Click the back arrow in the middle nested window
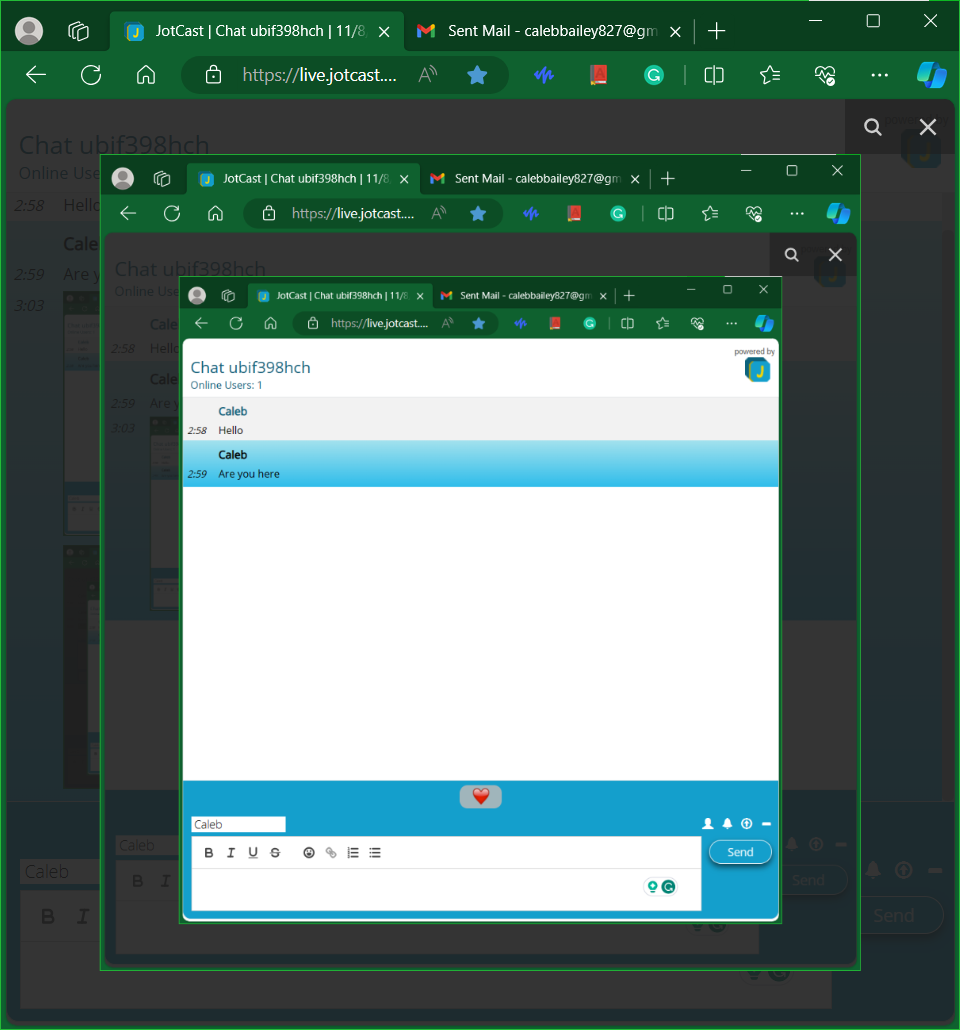The width and height of the screenshot is (960, 1030). [128, 213]
